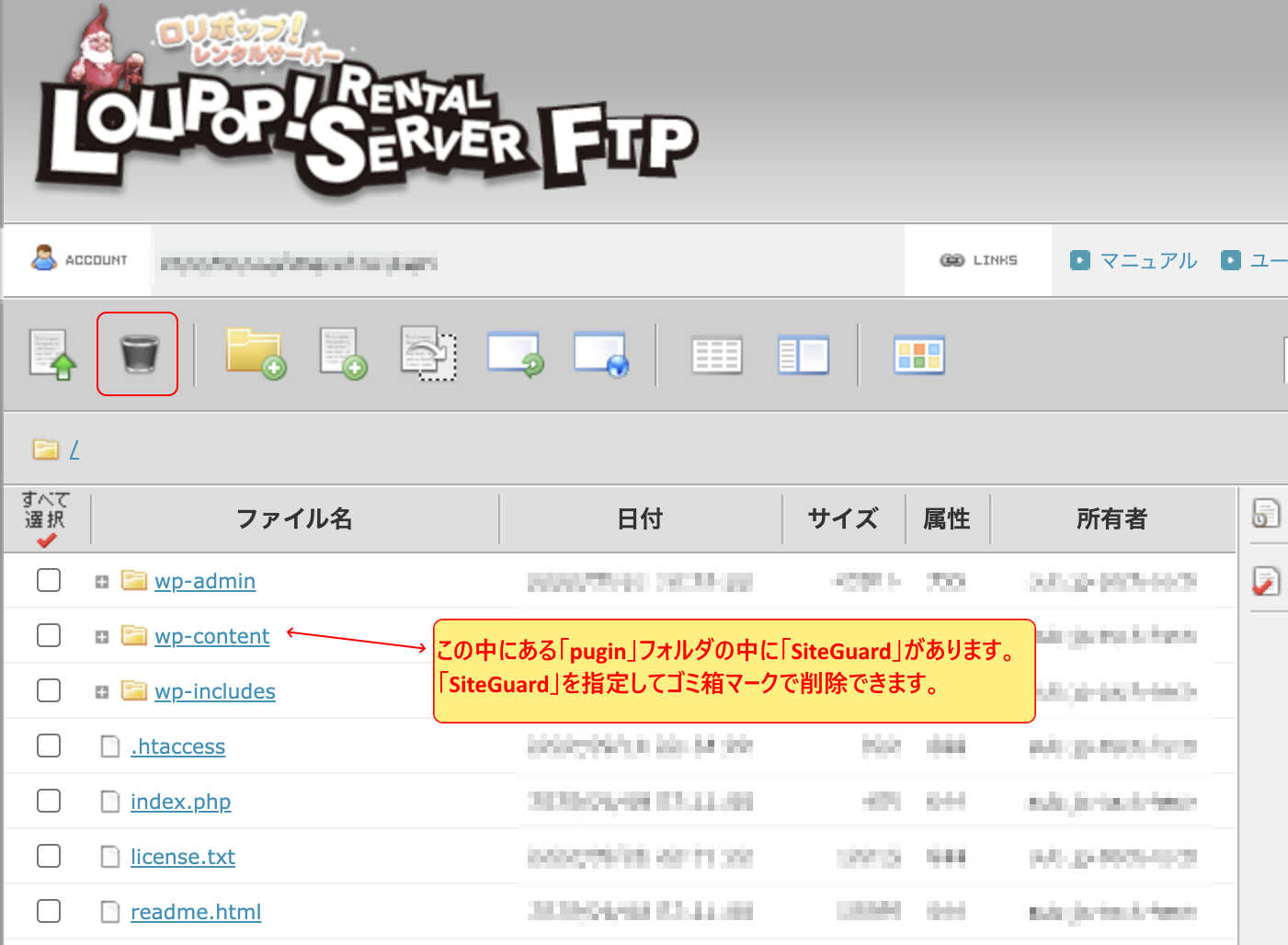Sort by サイズ column header

coord(843,518)
